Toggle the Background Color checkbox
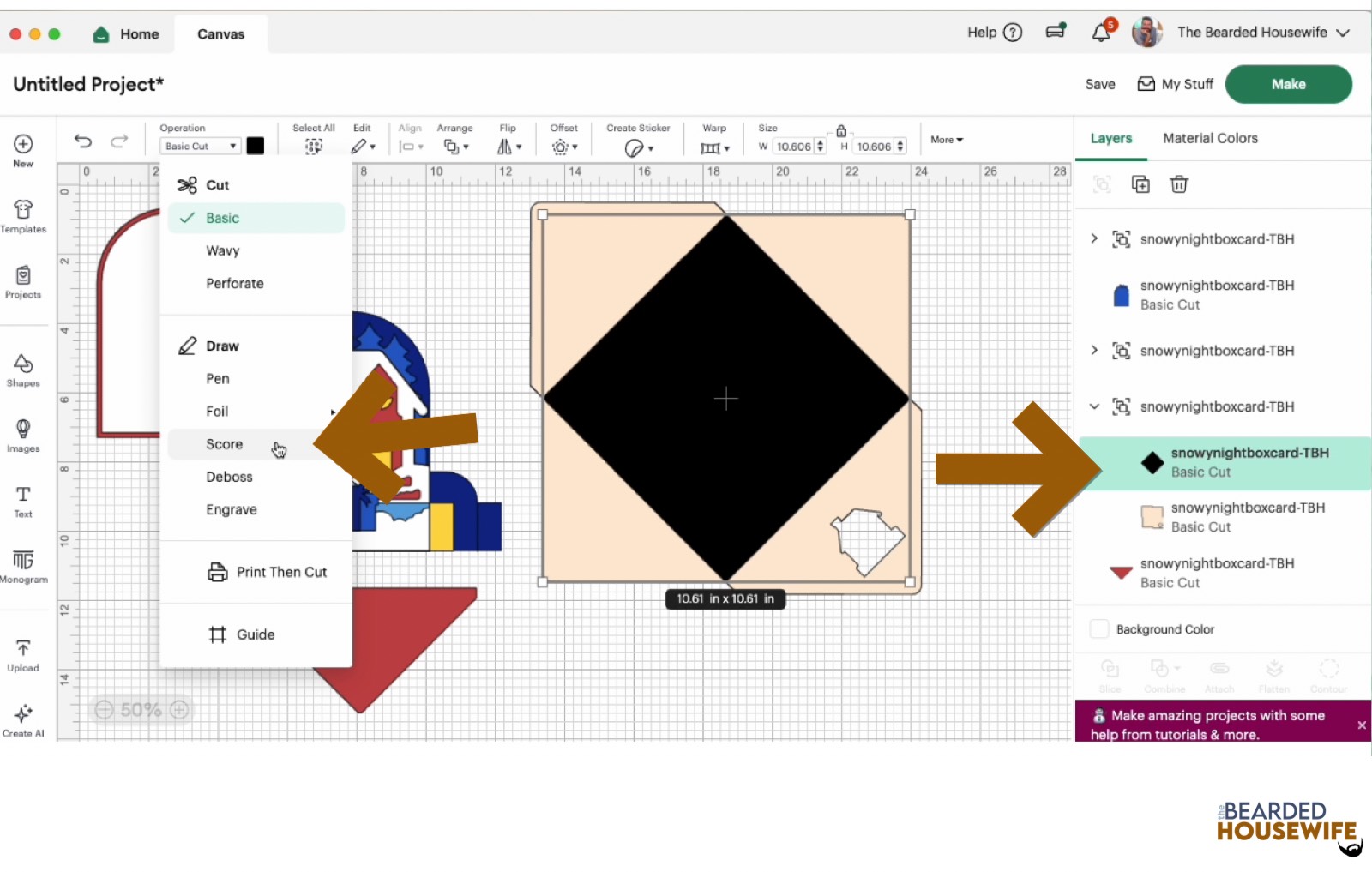Screen dimensions: 1372x872 click(1098, 629)
